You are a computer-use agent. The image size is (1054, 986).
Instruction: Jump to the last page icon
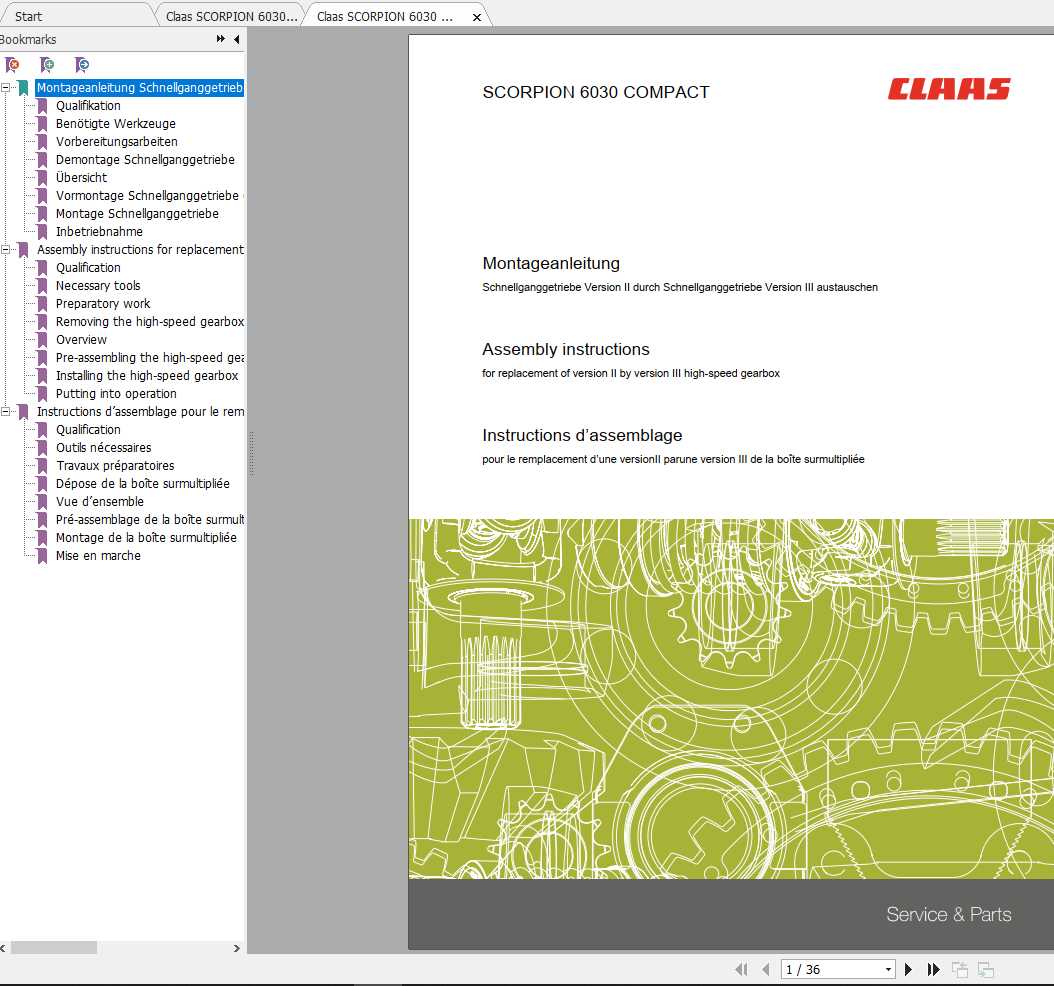point(932,969)
